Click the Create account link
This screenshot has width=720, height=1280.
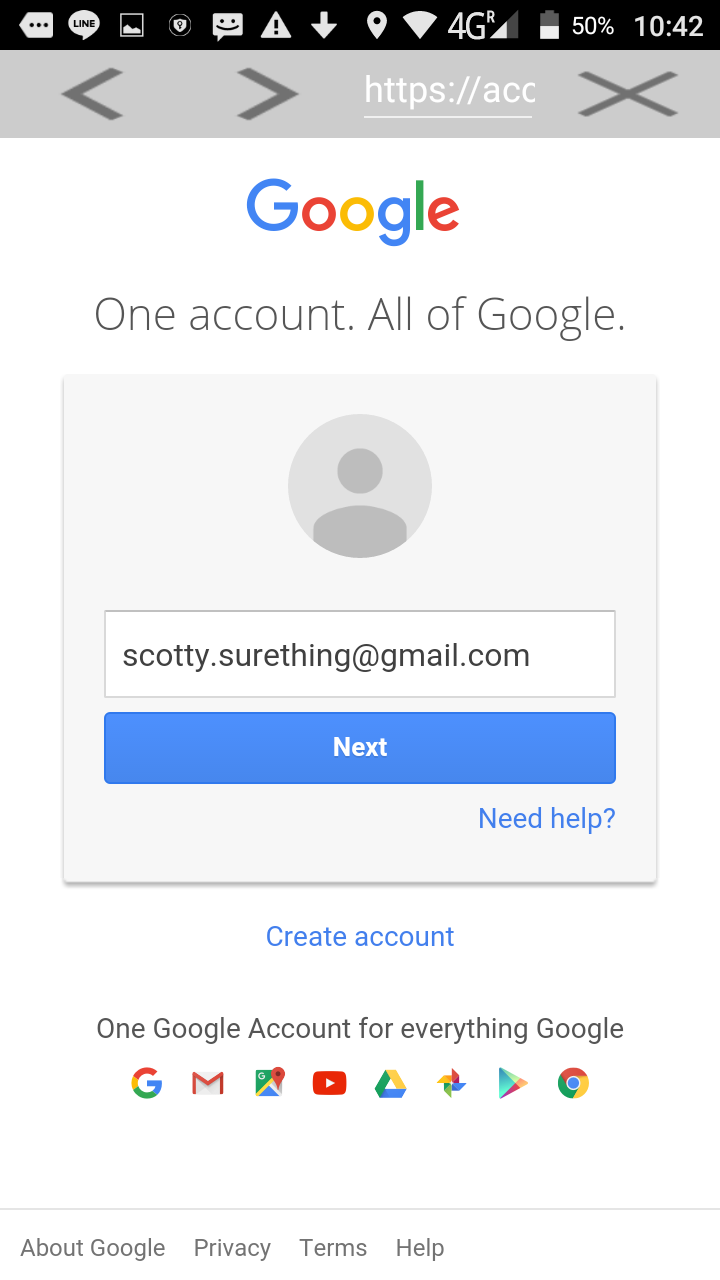click(360, 936)
